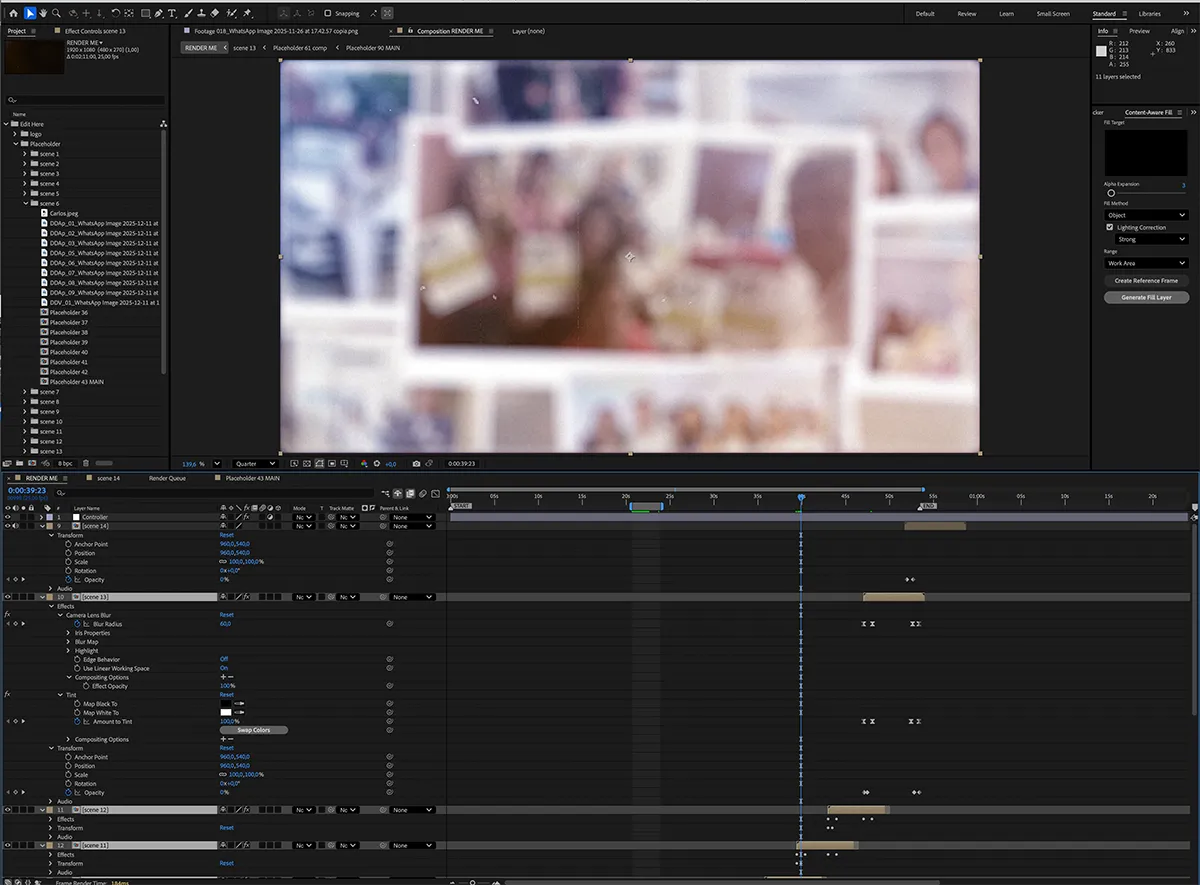Uncheck Lighting Correction checkbox

coord(1109,228)
